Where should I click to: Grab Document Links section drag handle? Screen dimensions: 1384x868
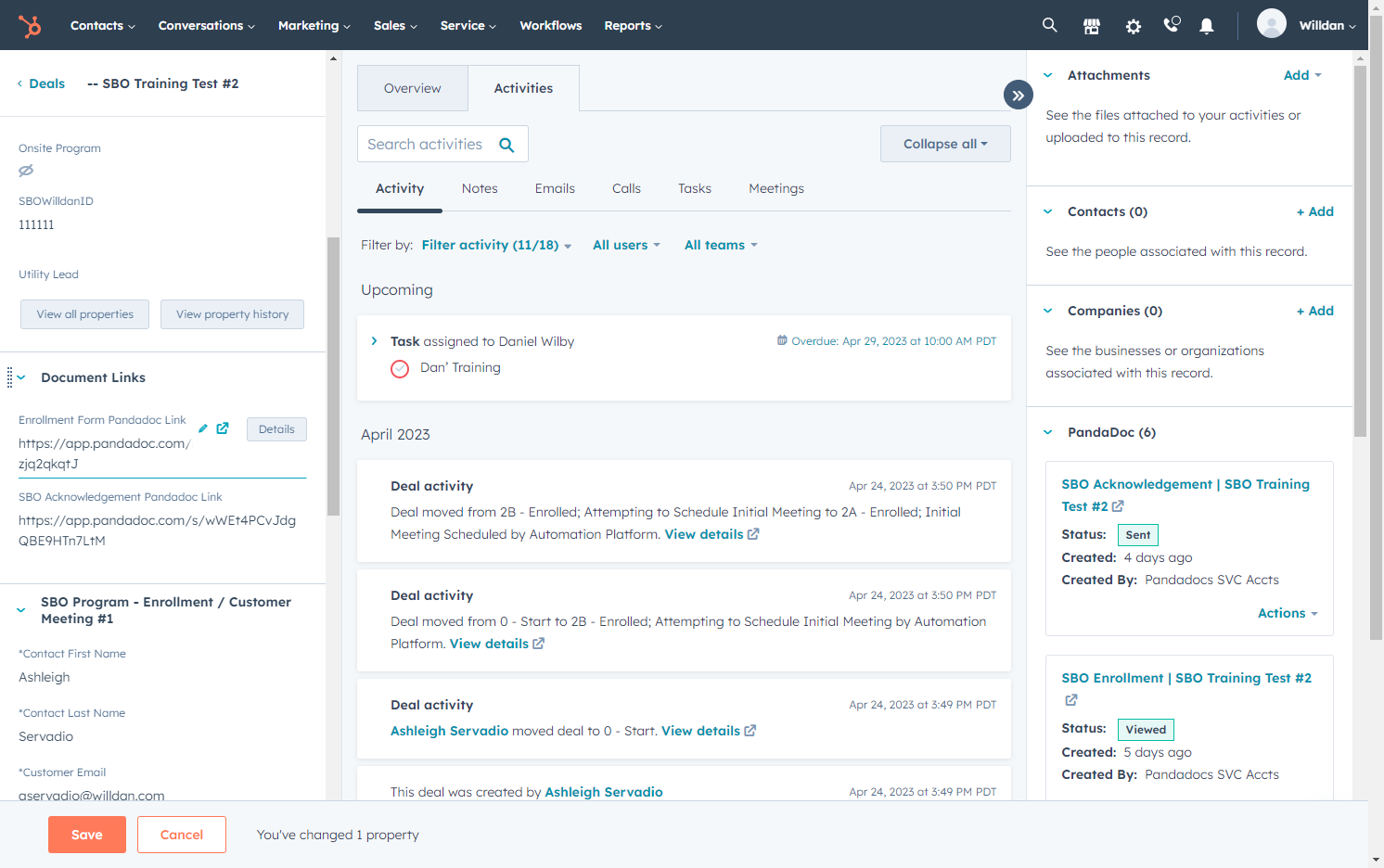[x=9, y=377]
